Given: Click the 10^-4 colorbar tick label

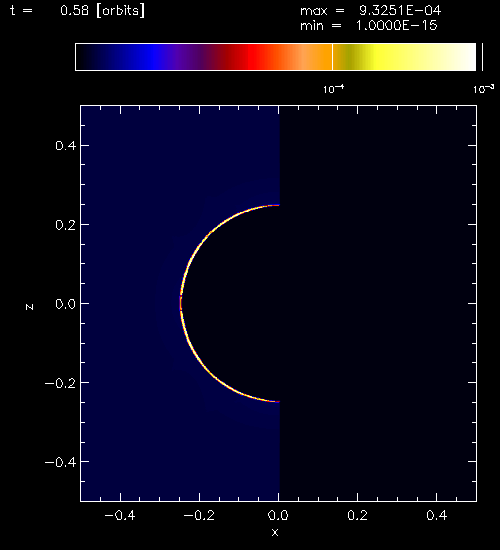Looking at the screenshot, I should pyautogui.click(x=333, y=89).
